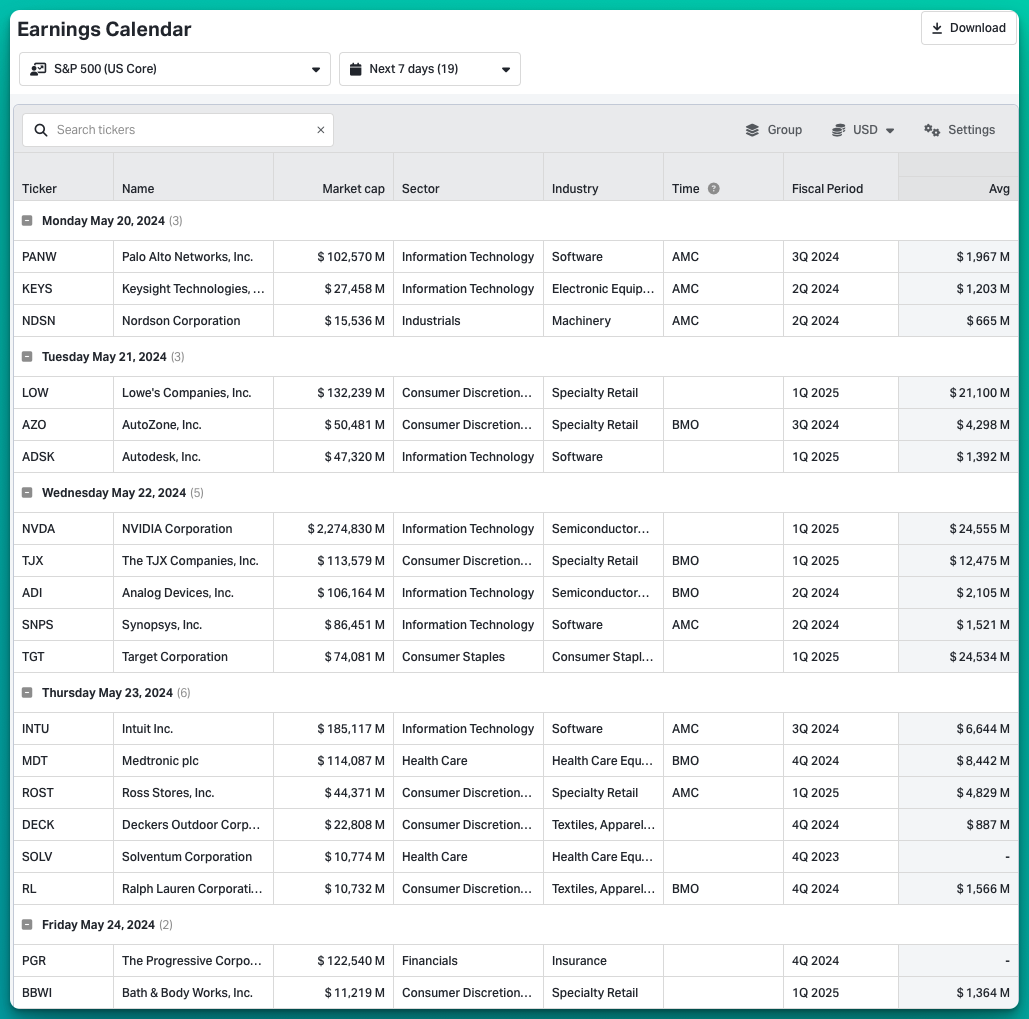Screen dimensions: 1029x1019
Task: Collapse the Wednesday May 22, 2024 group
Action: click(27, 492)
